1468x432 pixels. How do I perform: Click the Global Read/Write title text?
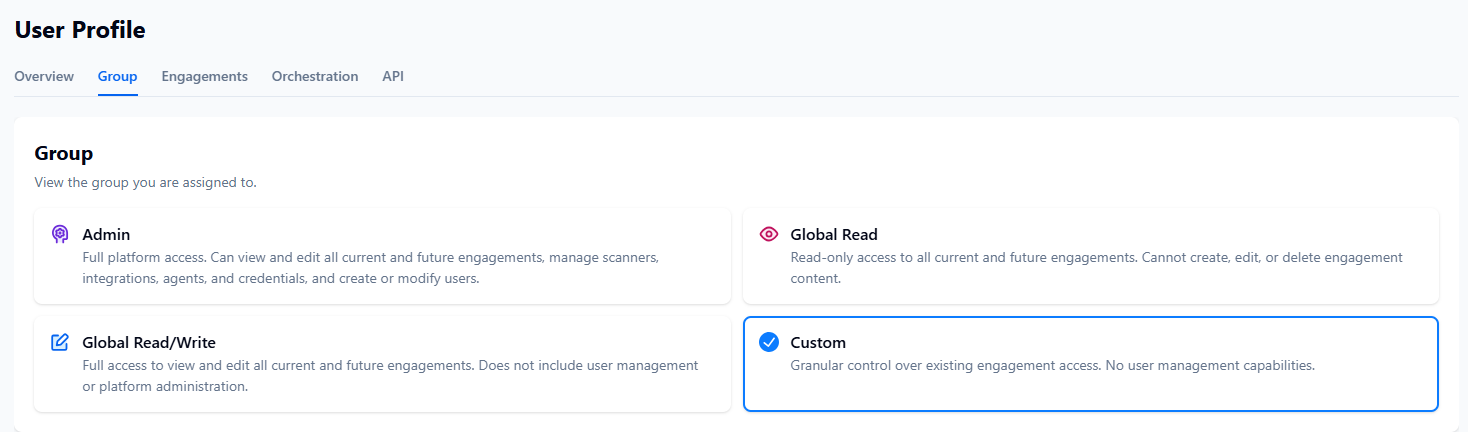tap(149, 342)
